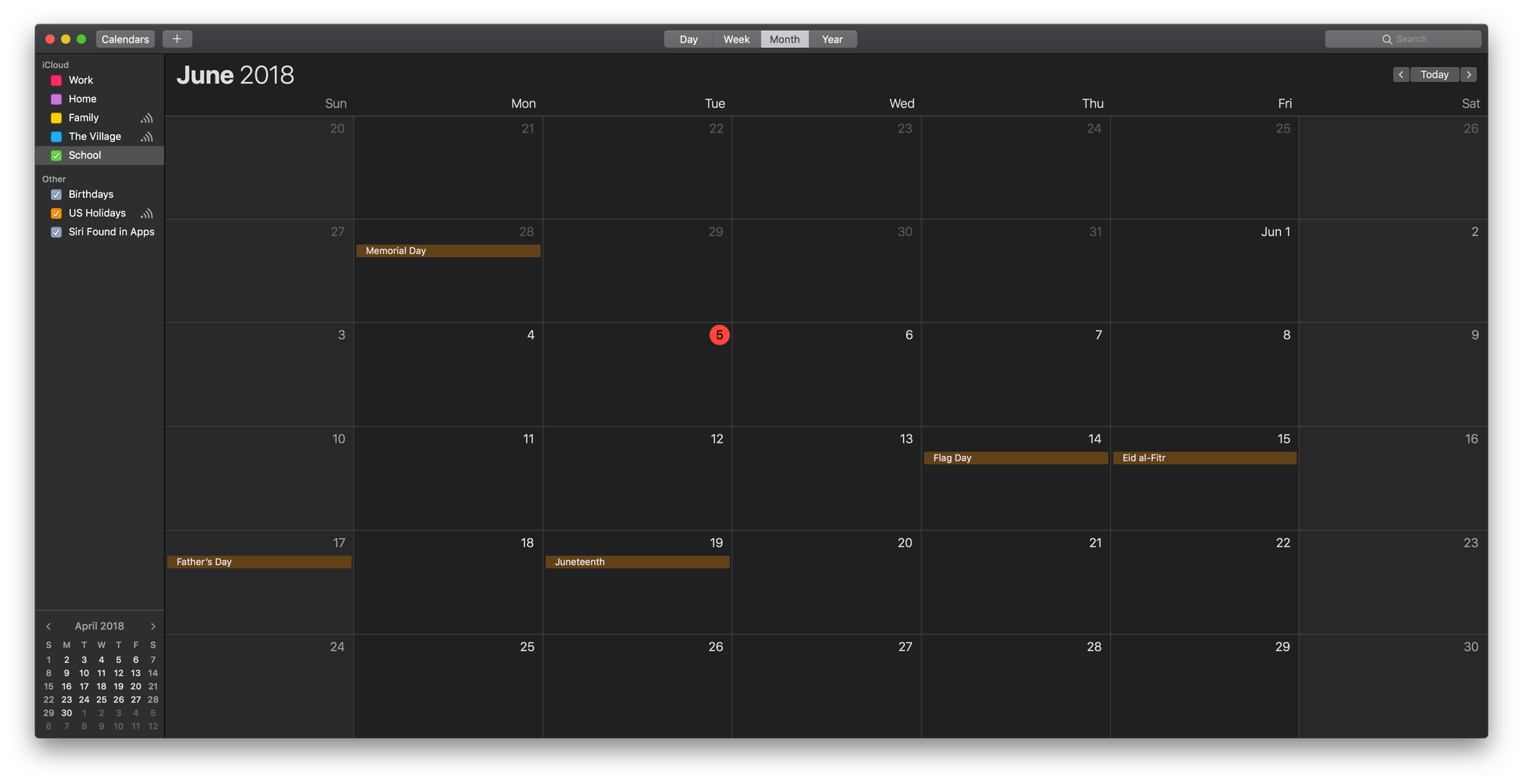Click the subscription icon next to US Holidays
1523x784 pixels.
pyautogui.click(x=146, y=213)
